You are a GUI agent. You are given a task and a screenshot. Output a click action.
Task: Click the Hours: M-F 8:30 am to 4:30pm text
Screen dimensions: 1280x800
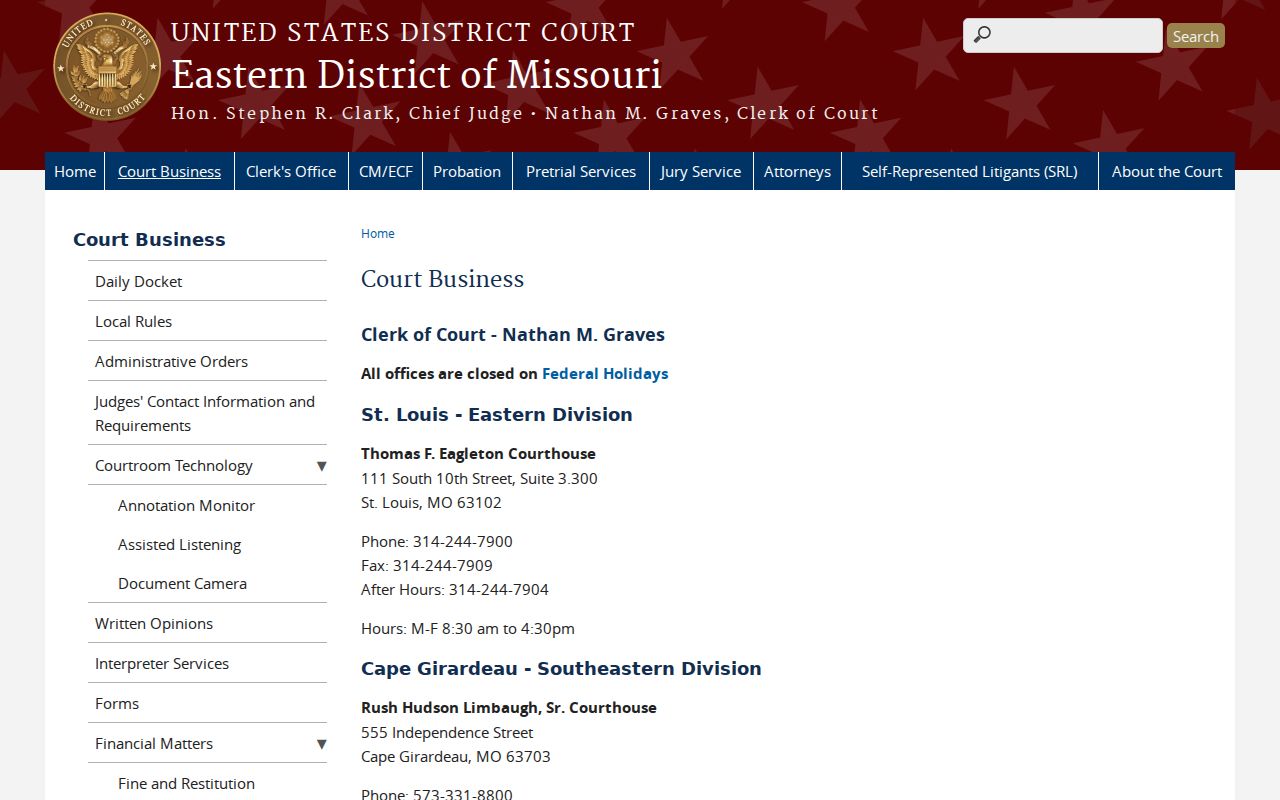468,628
